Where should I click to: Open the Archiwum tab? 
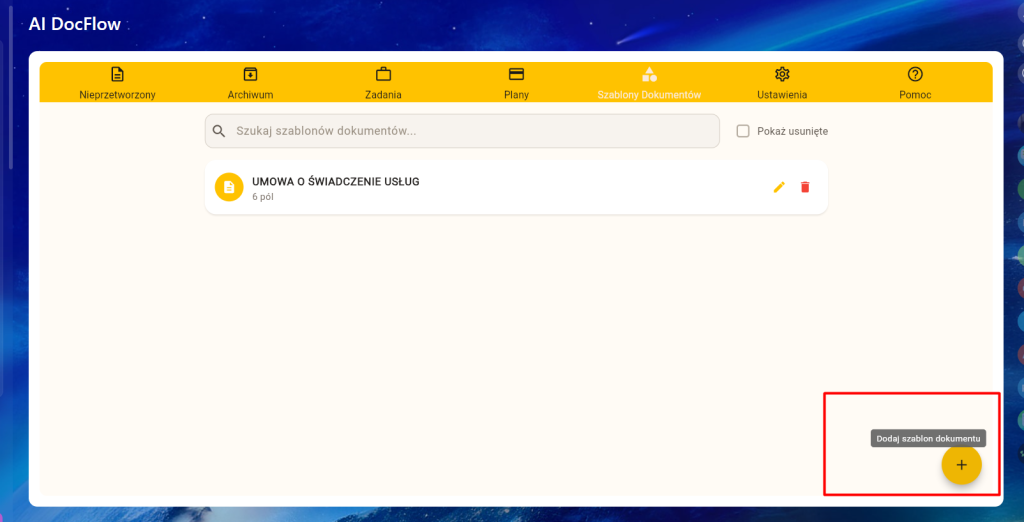[x=250, y=83]
